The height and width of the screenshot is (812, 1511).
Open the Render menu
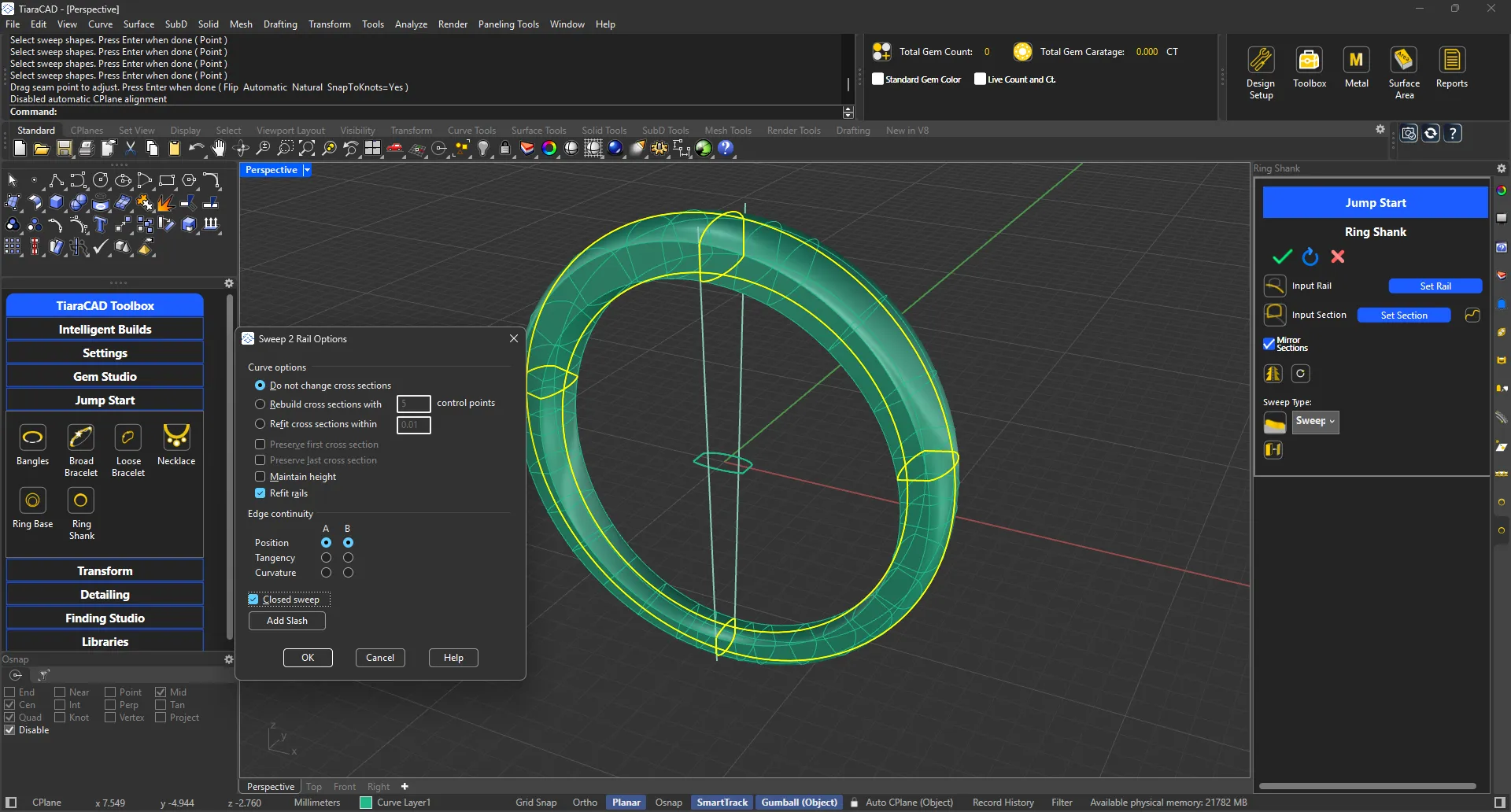coord(453,24)
